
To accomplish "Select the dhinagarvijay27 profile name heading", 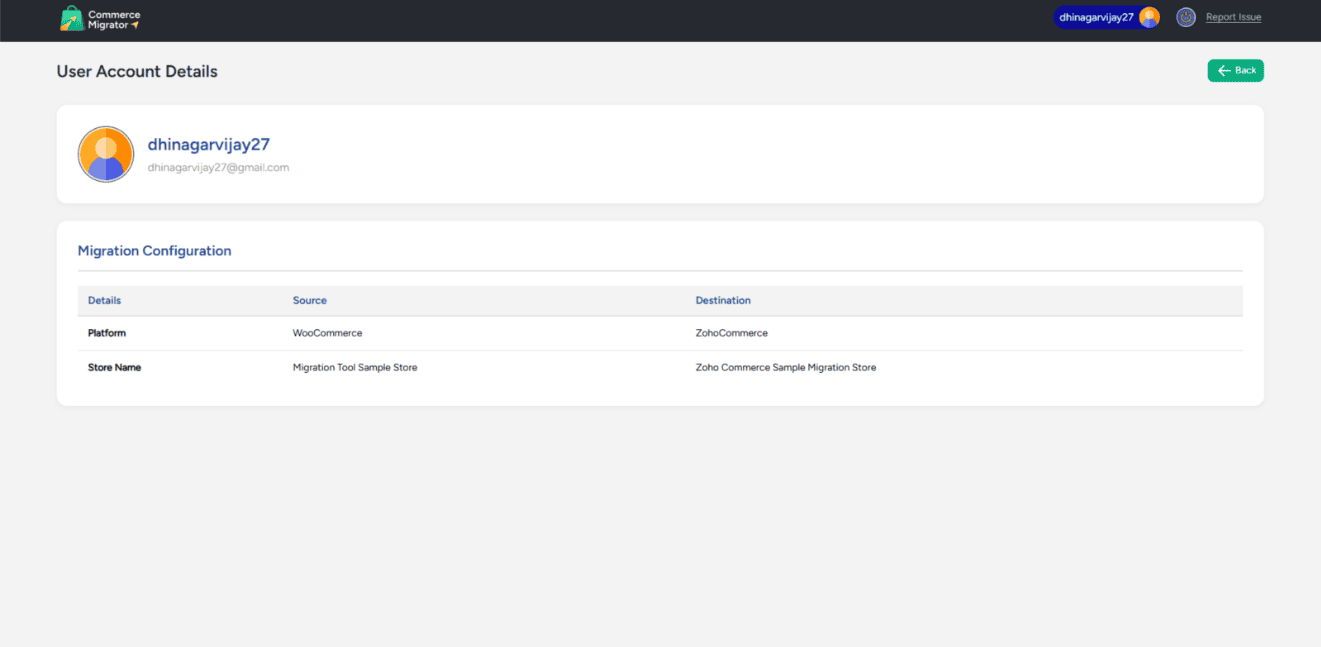I will click(209, 144).
